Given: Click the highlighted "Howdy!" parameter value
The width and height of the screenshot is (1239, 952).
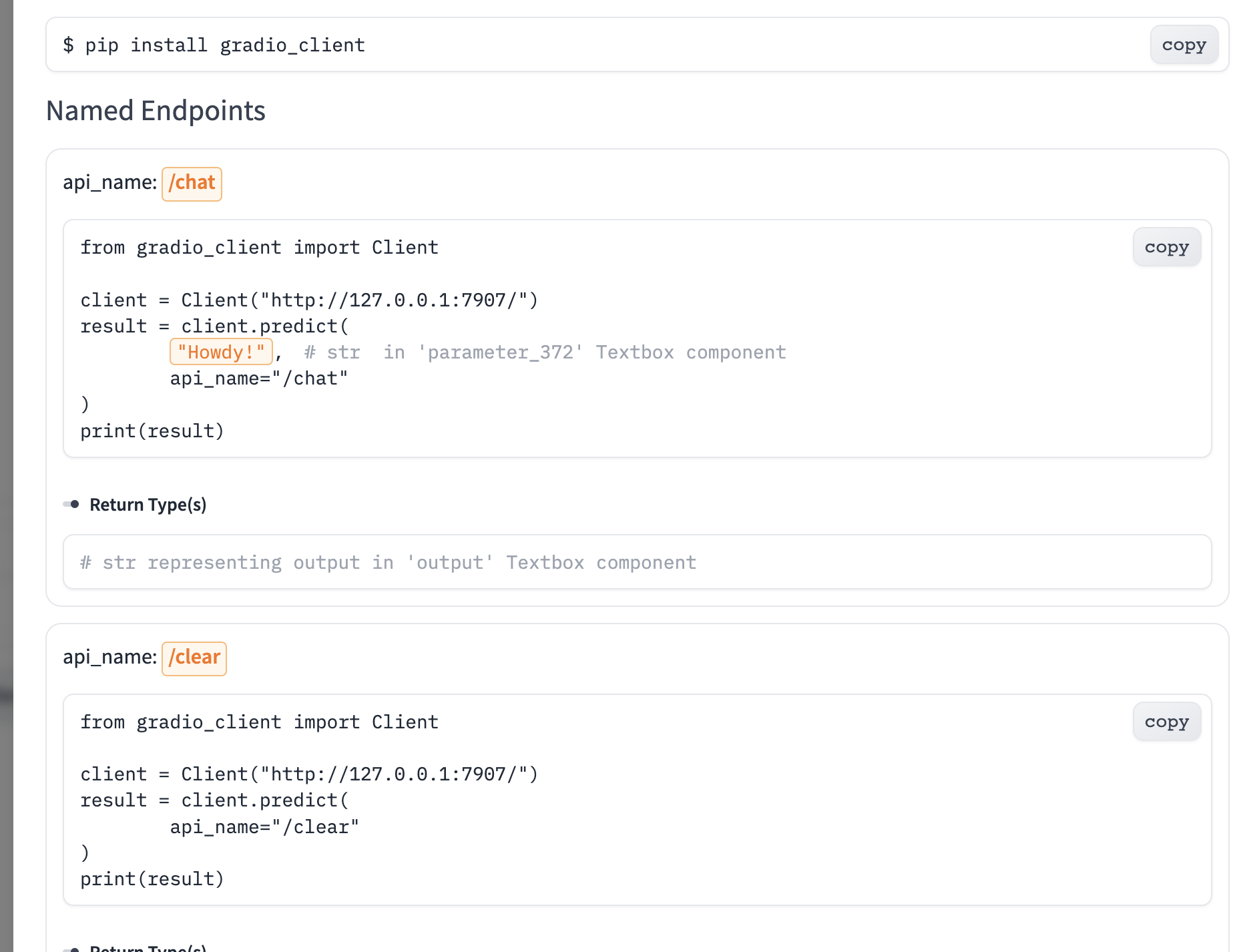Looking at the screenshot, I should point(221,352).
